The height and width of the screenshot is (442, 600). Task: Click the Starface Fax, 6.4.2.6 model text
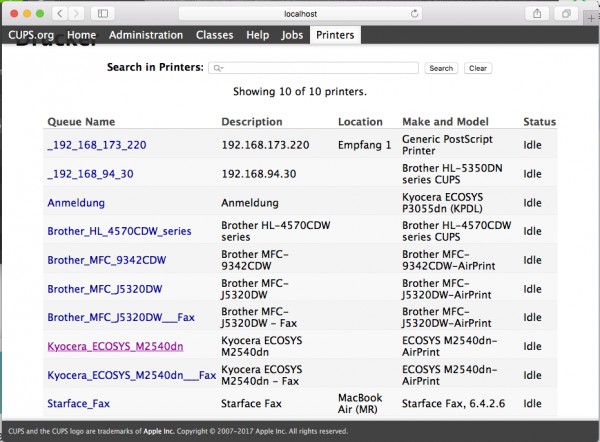(x=453, y=403)
